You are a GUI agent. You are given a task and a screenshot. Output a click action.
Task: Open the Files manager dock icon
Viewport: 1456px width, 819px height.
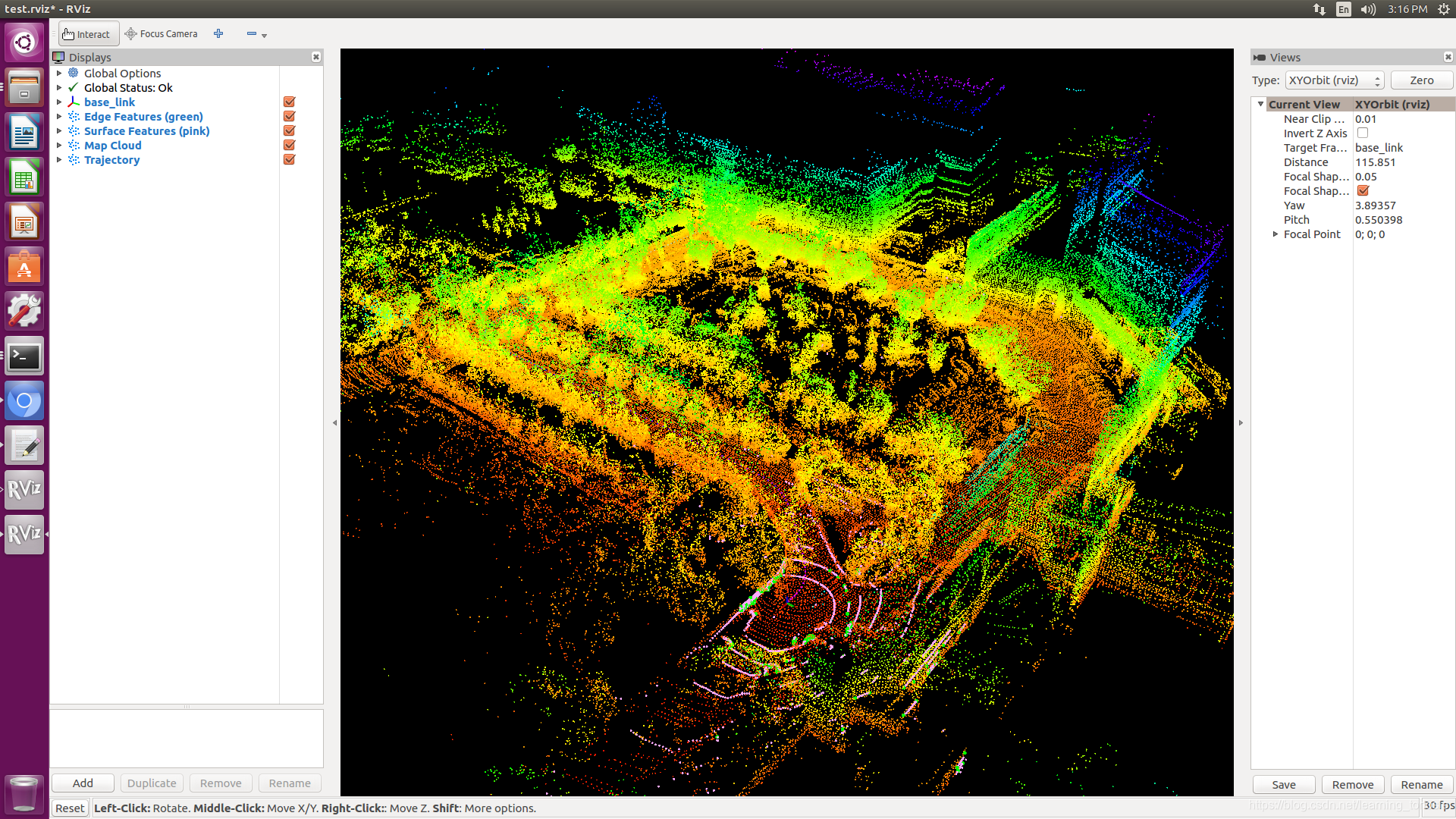24,87
